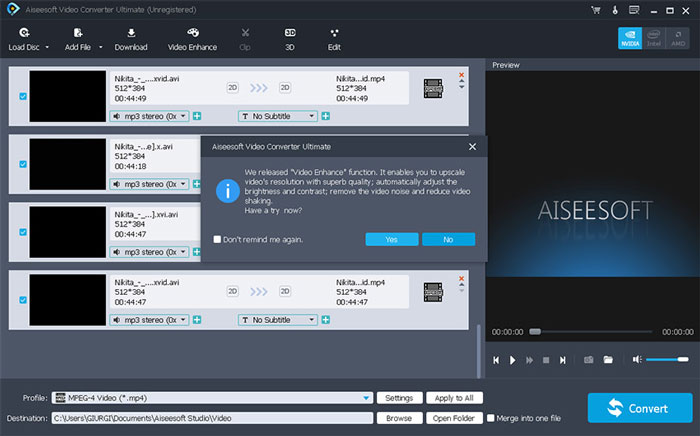This screenshot has width=700, height=436.
Task: Uncheck the Nikita e].x.avi file checkbox
Action: tap(23, 164)
